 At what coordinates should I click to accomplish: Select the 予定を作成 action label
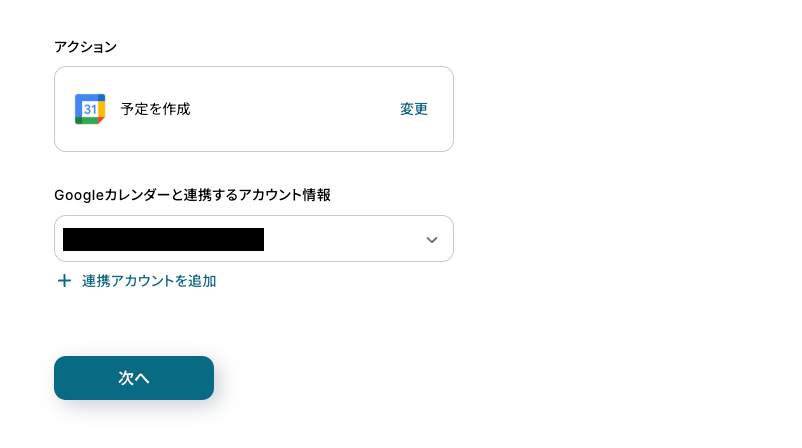click(x=155, y=109)
